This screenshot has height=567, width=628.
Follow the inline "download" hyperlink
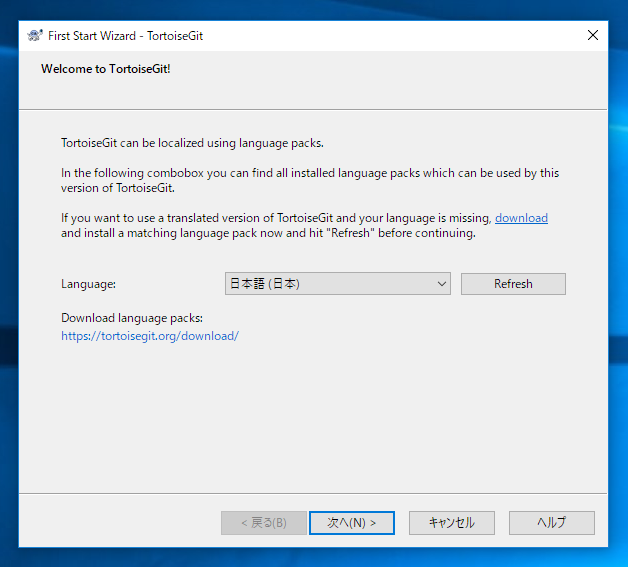tap(521, 218)
